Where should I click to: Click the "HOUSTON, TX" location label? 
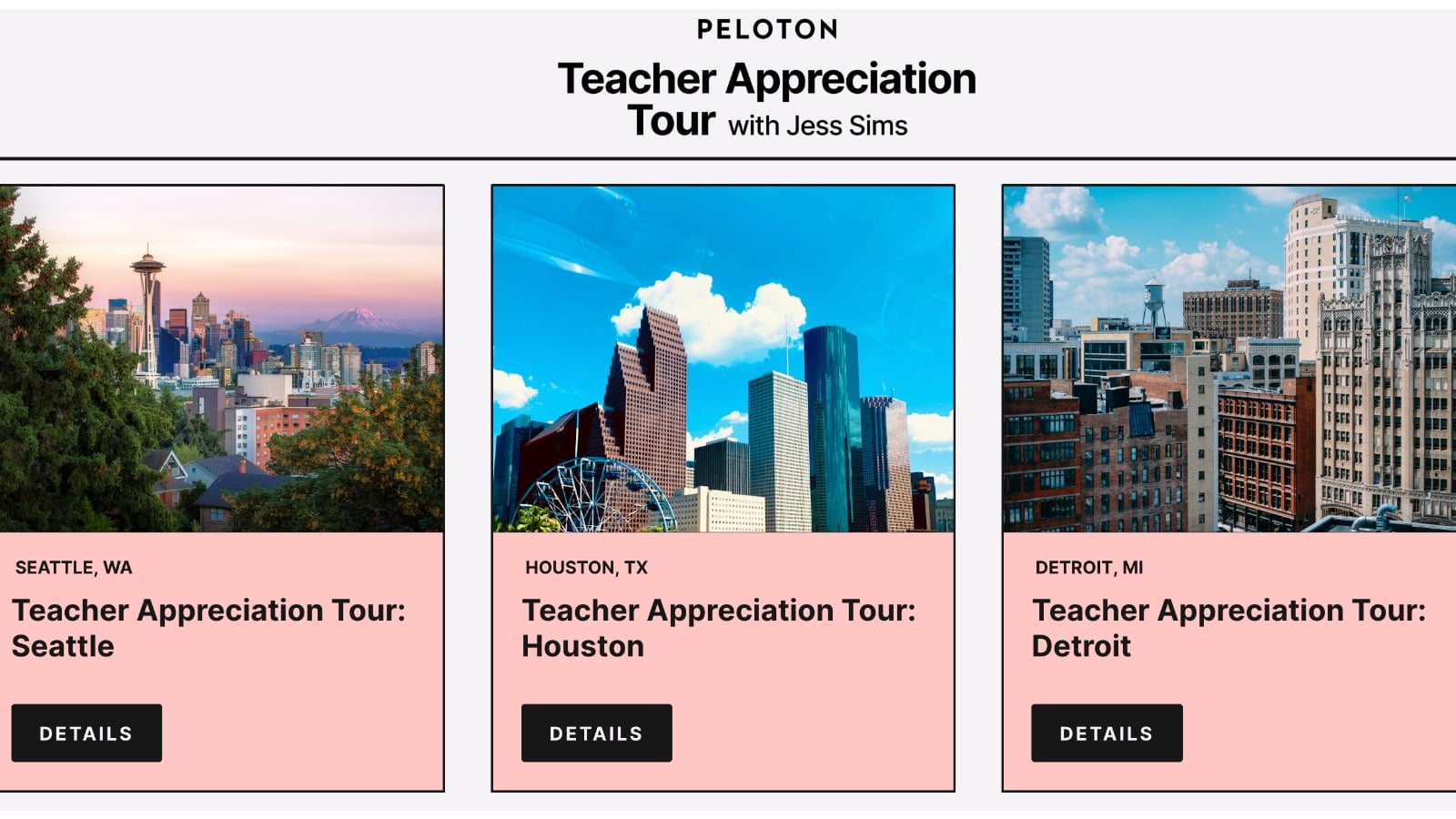pyautogui.click(x=586, y=568)
